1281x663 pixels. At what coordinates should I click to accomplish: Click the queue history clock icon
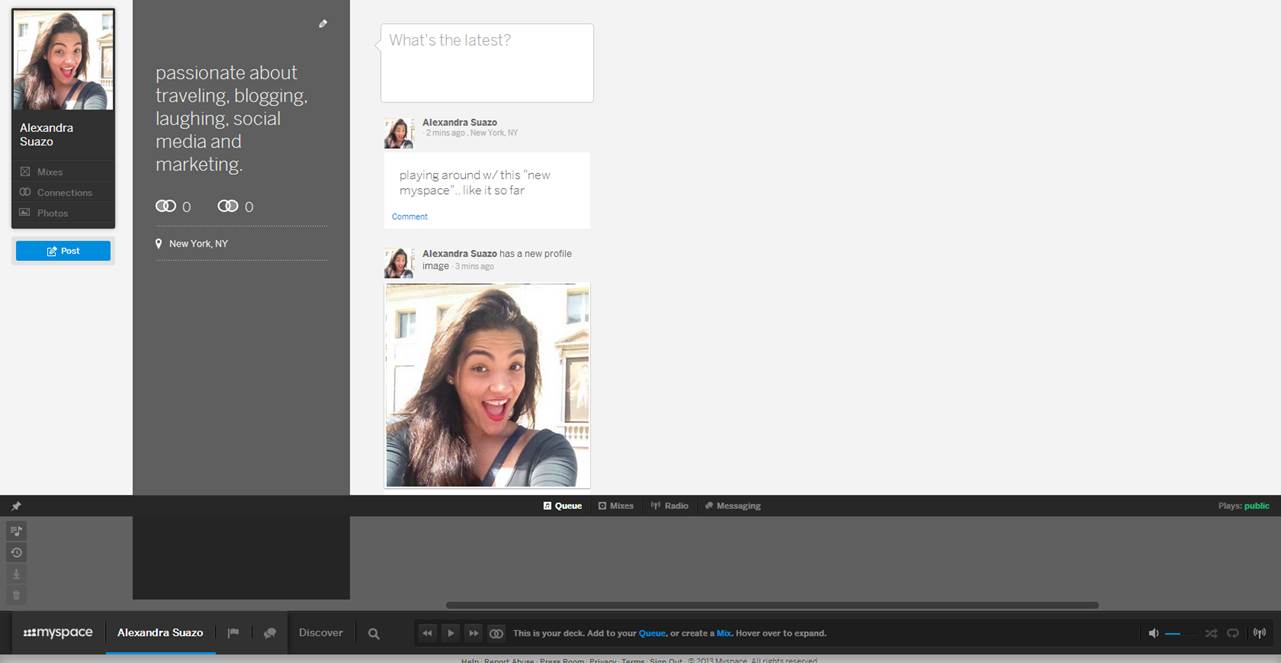pyautogui.click(x=16, y=553)
